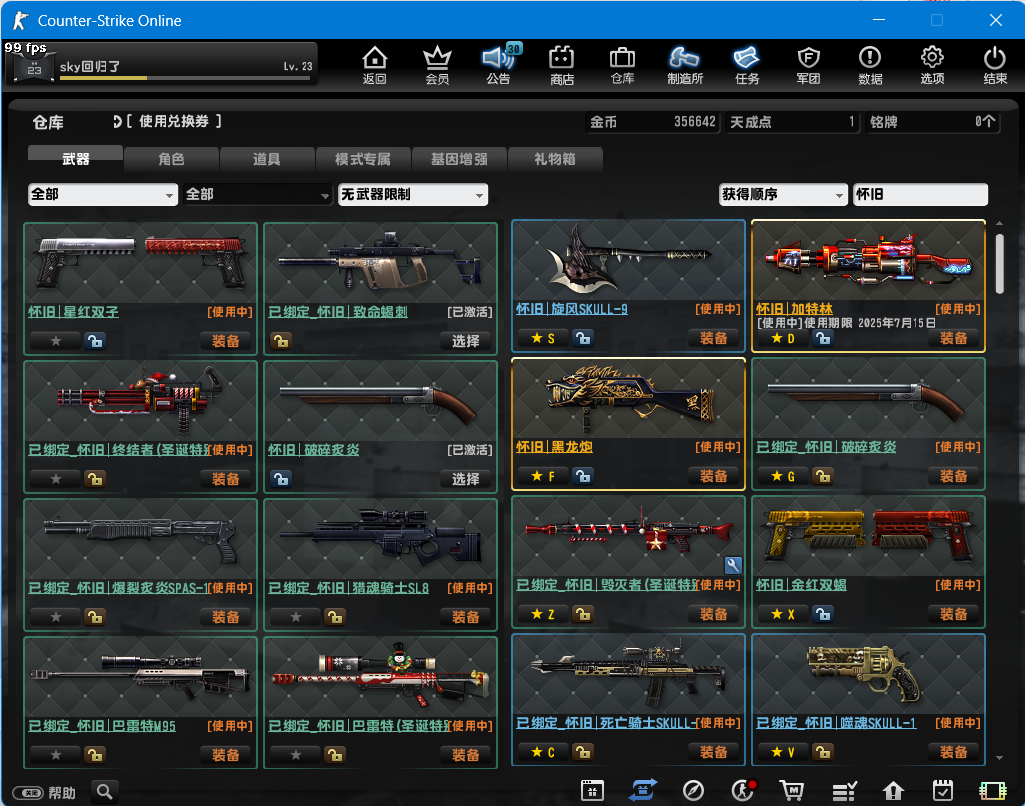Screen dimensions: 1025x806
Task: Toggle the star Z favorite on 毁灭者 card
Action: (543, 614)
